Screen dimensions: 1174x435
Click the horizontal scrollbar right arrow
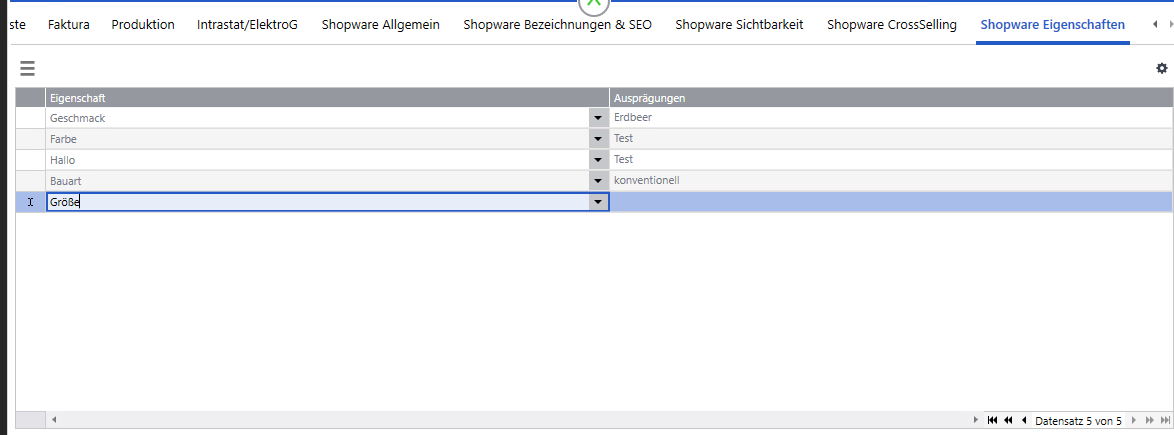point(975,421)
